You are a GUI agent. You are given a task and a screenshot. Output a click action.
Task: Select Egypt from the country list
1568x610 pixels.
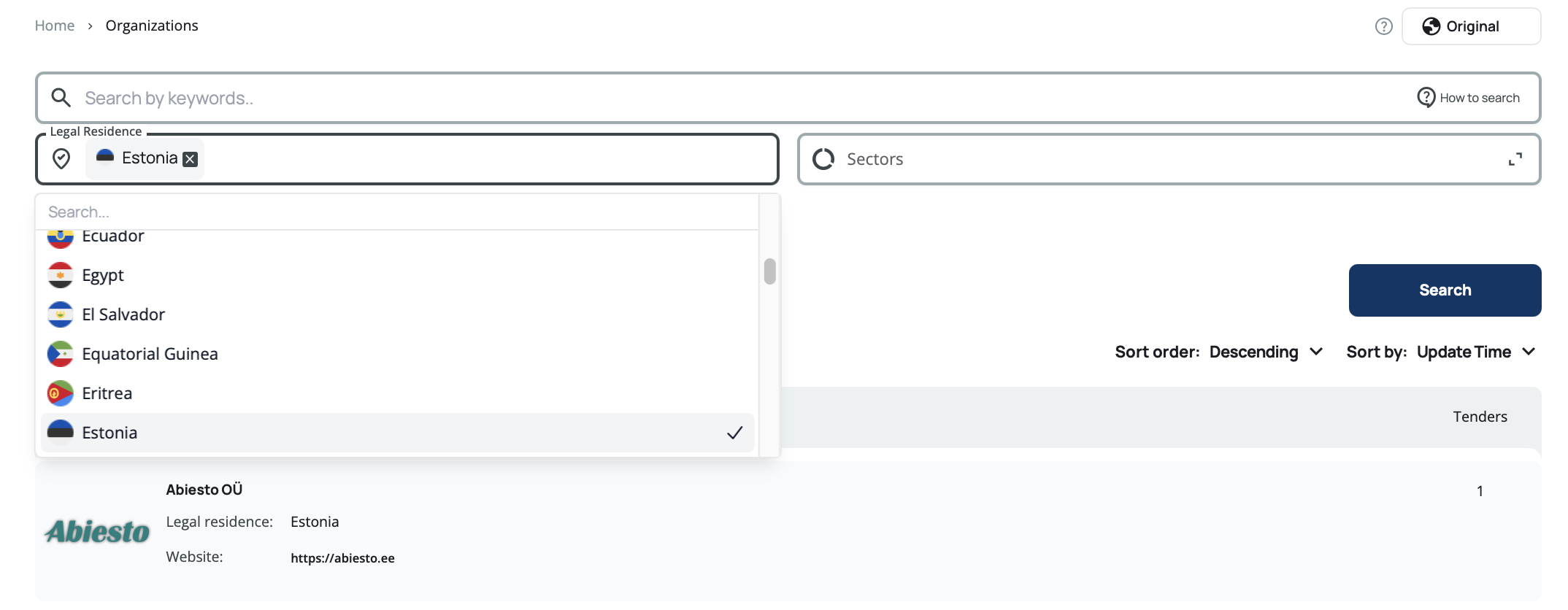(103, 276)
